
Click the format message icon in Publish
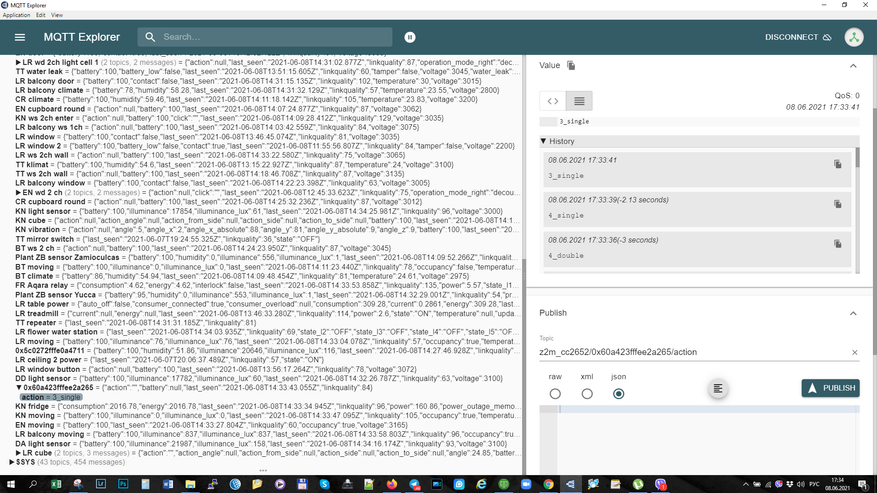point(718,388)
